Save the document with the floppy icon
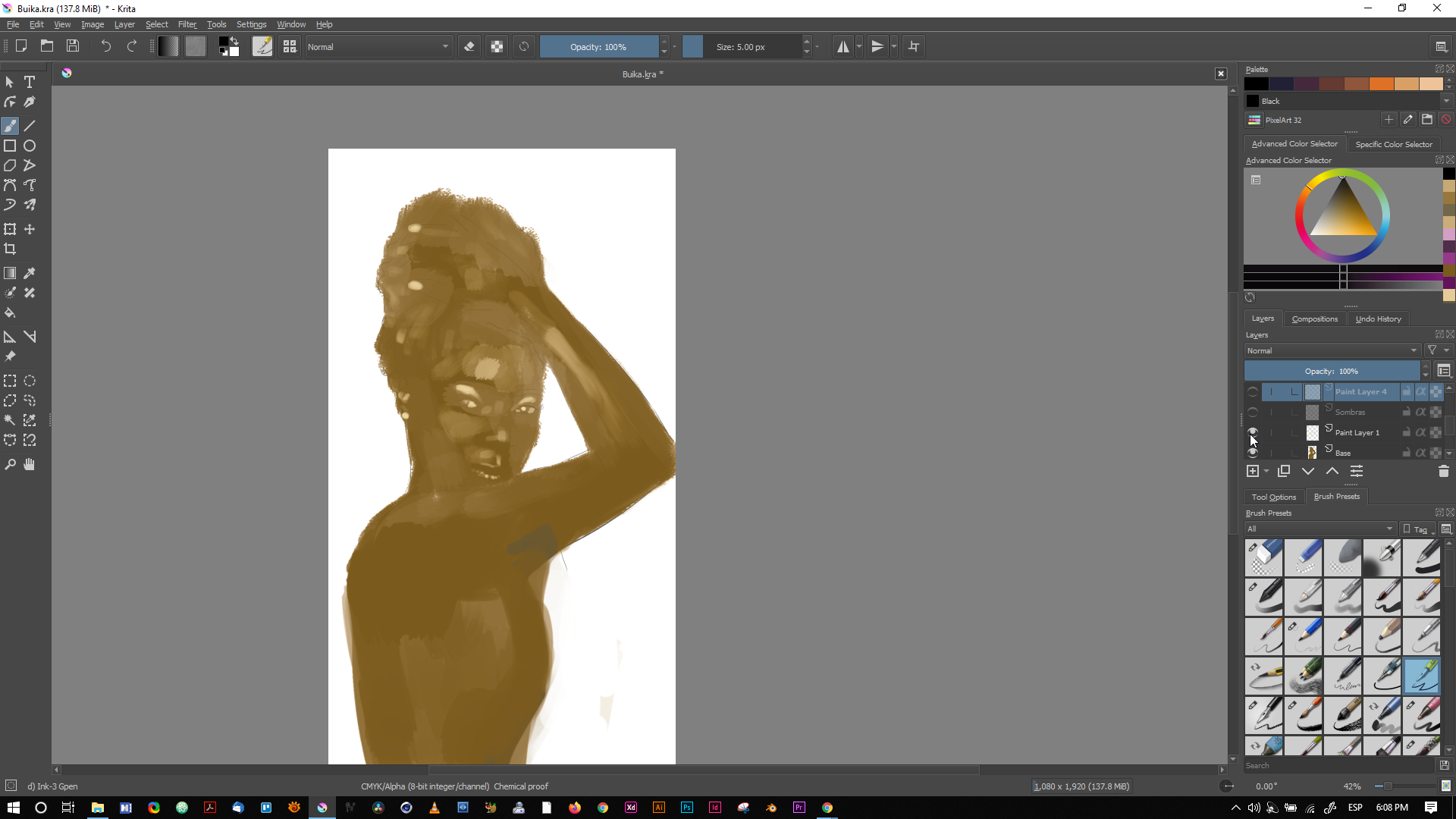The image size is (1456, 819). 73,46
